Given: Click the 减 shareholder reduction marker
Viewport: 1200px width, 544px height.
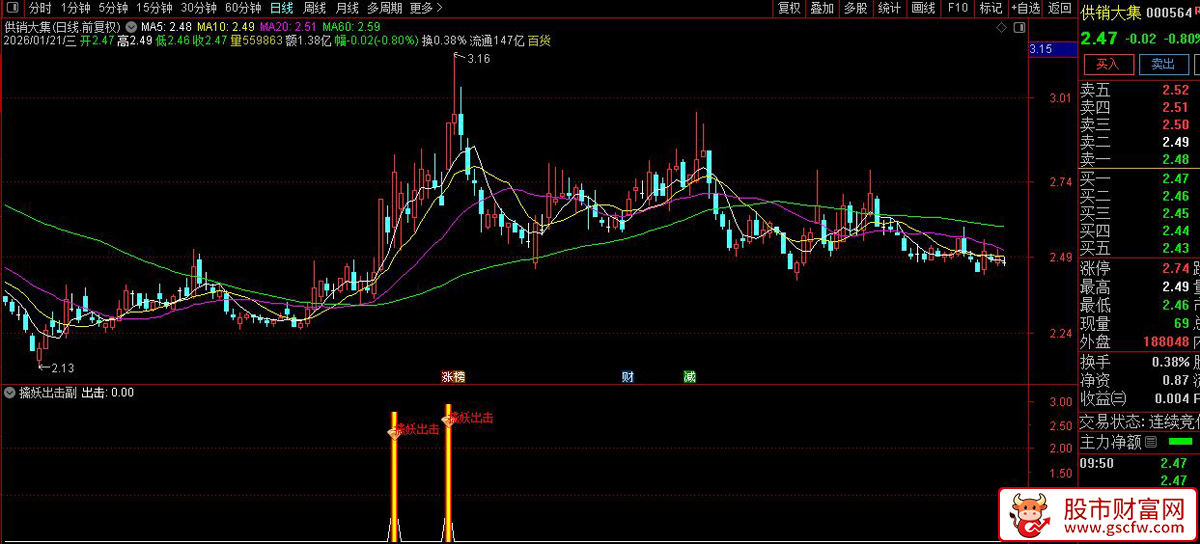Looking at the screenshot, I should [689, 377].
